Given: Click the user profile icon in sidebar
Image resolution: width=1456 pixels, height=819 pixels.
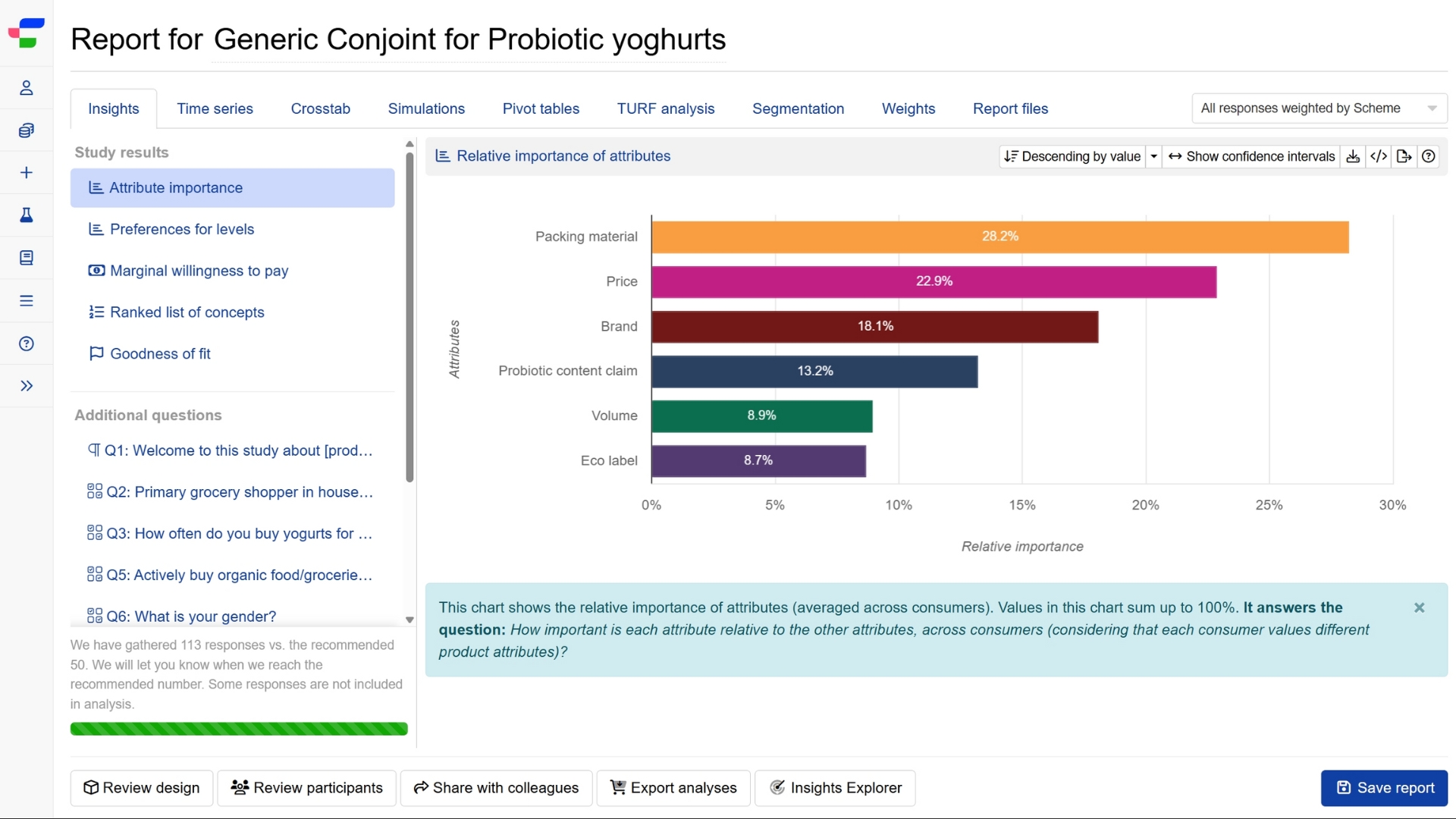Looking at the screenshot, I should [x=27, y=88].
